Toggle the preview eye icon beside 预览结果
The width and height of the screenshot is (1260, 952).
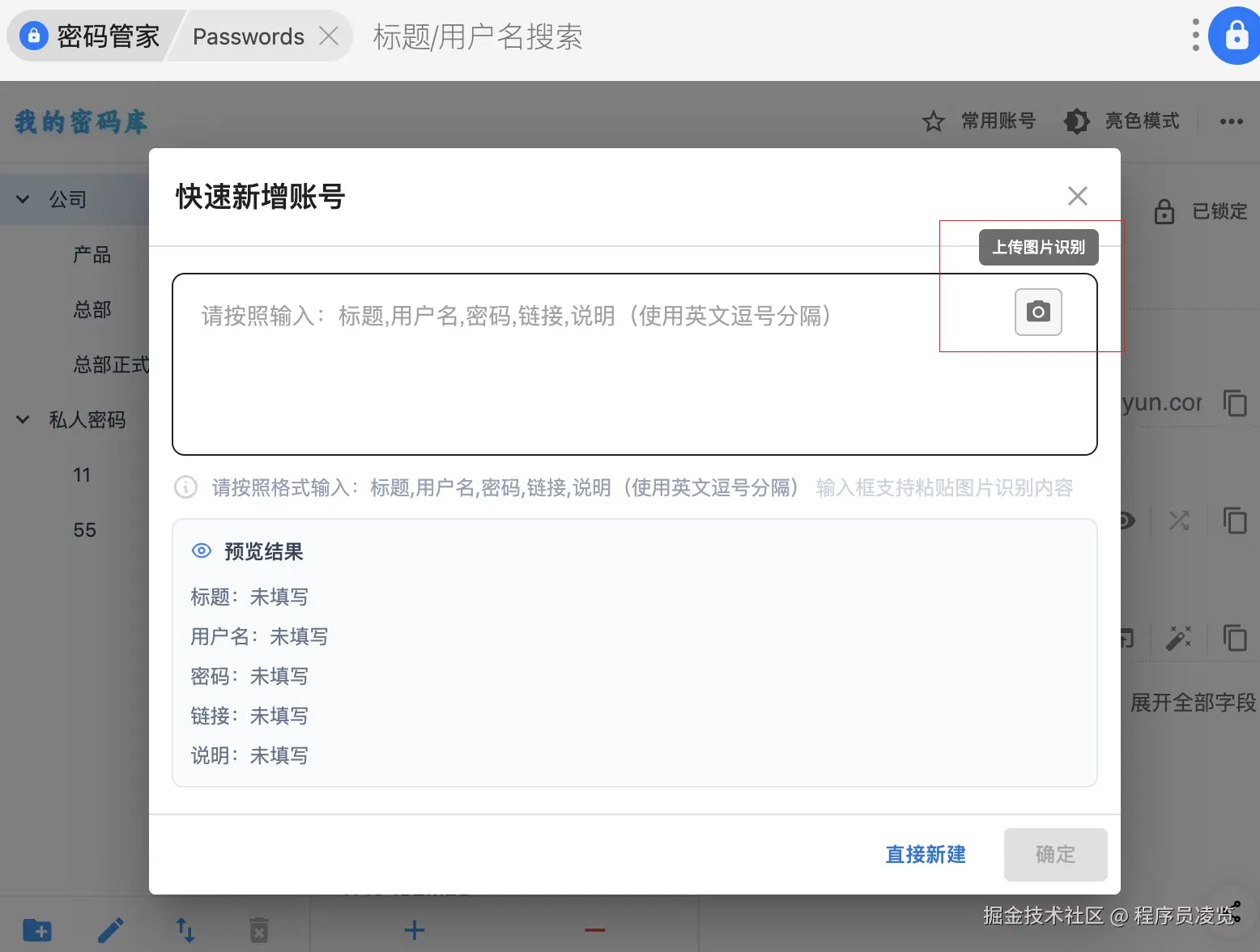click(x=201, y=550)
